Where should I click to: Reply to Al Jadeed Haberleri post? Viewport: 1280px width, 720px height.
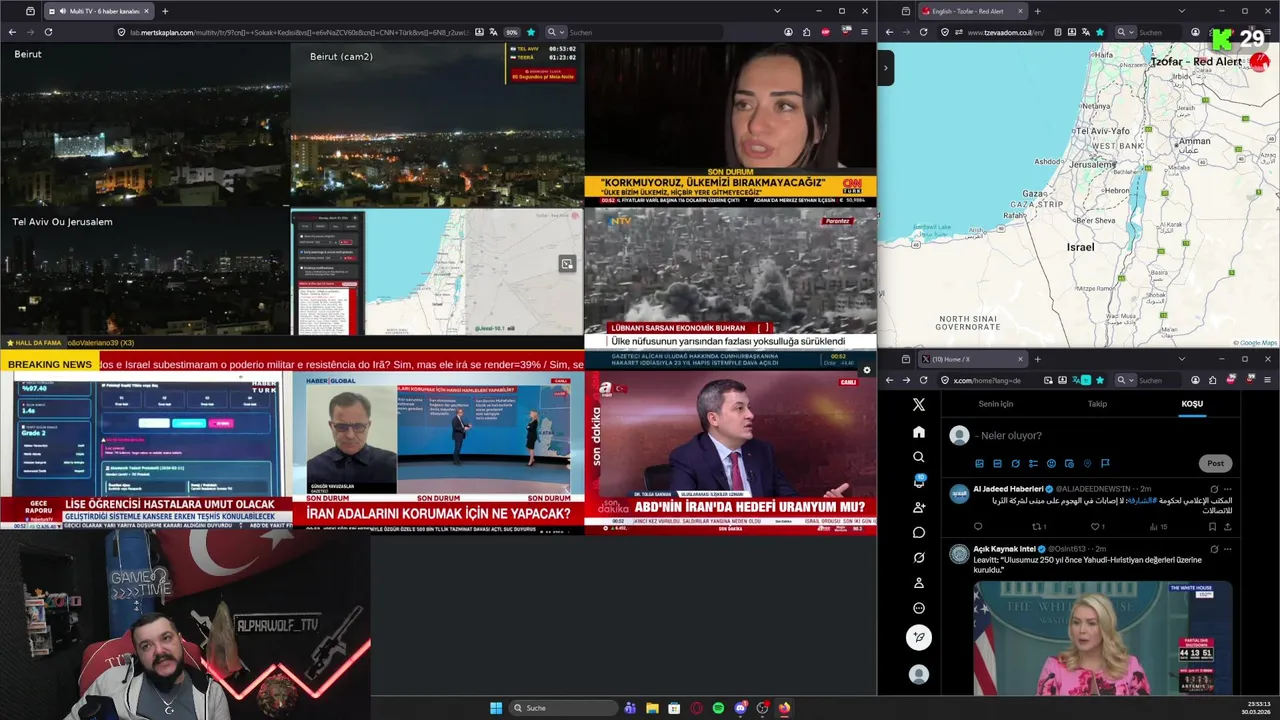(978, 527)
